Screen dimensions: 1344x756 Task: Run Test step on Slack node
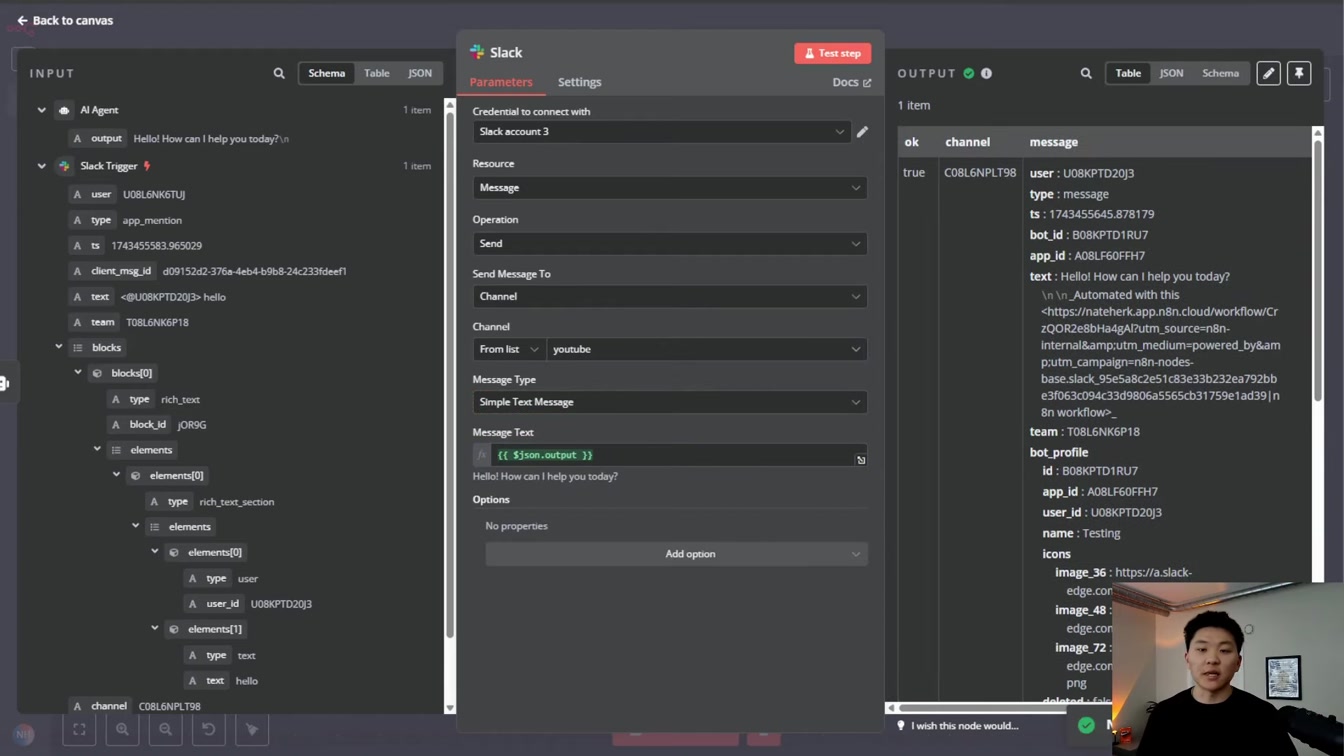click(833, 53)
